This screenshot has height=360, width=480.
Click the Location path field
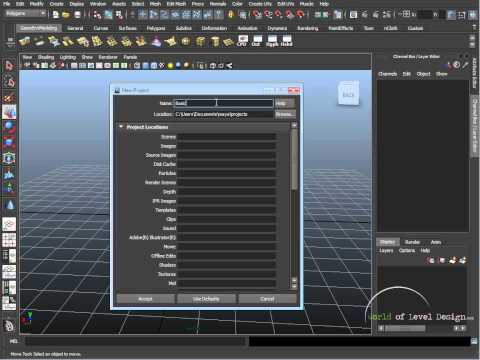224,114
